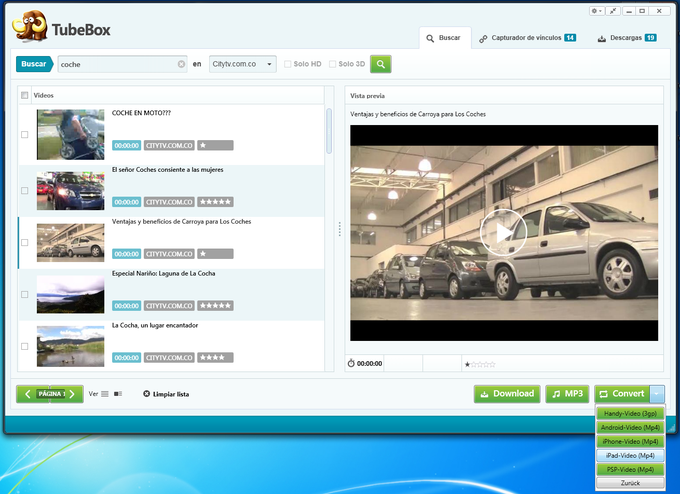Click the stopwatch duration icon under preview
The image size is (680, 494).
coord(351,363)
